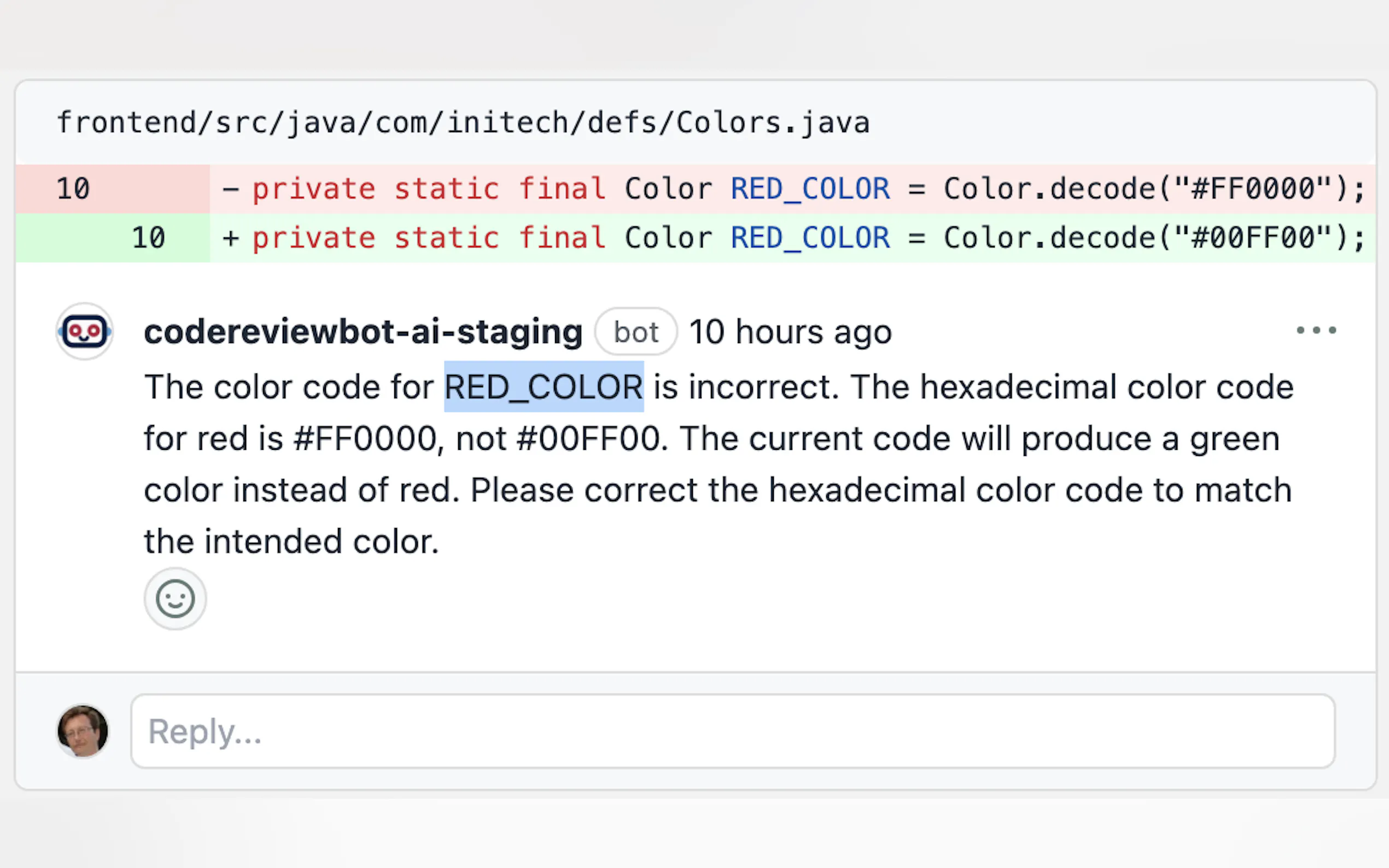Click RED_COLOR identifier in the added code line
Viewport: 1389px width, 868px height.
click(x=810, y=238)
